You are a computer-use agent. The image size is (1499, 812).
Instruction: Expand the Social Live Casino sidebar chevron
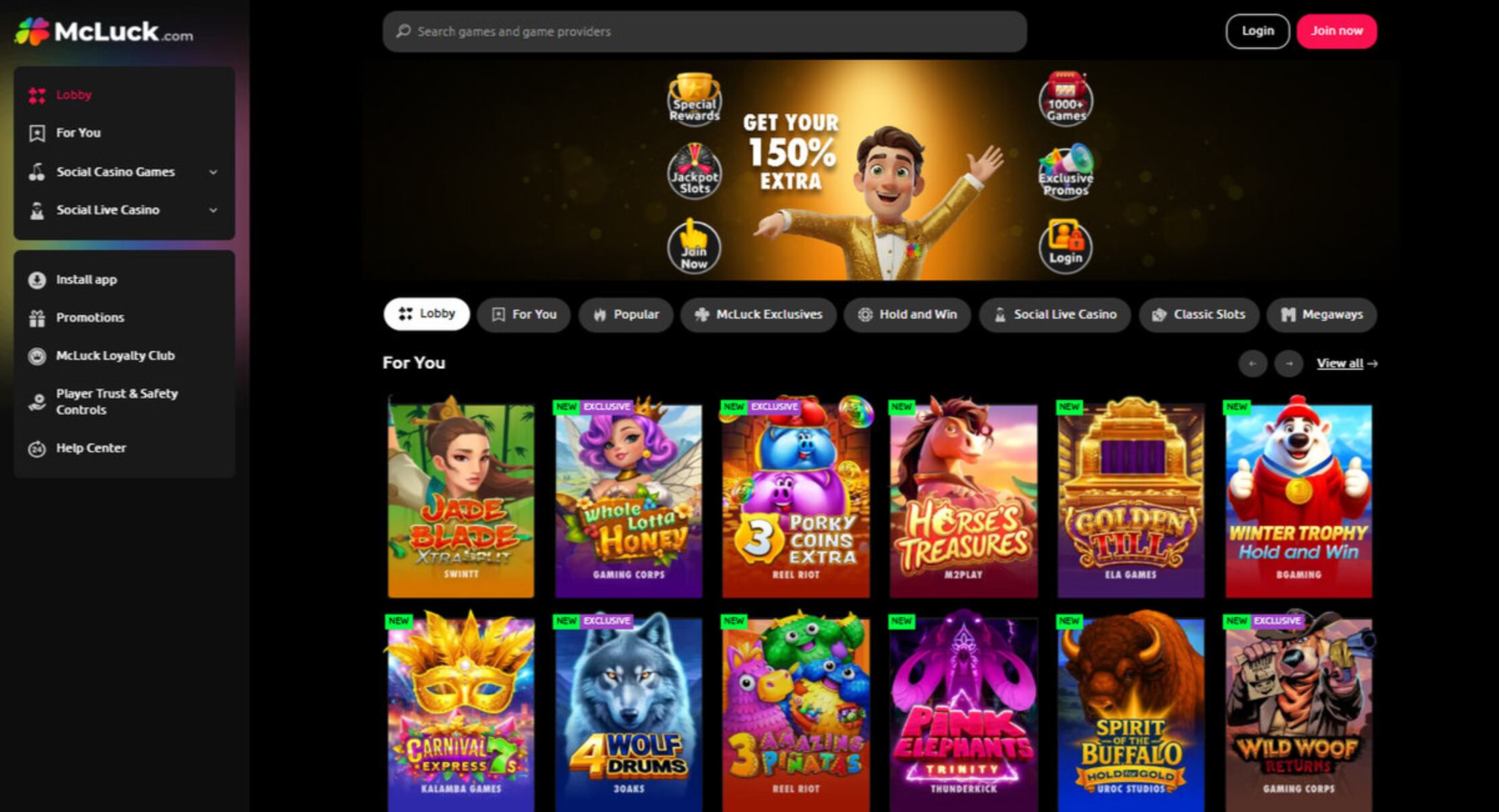pos(213,210)
